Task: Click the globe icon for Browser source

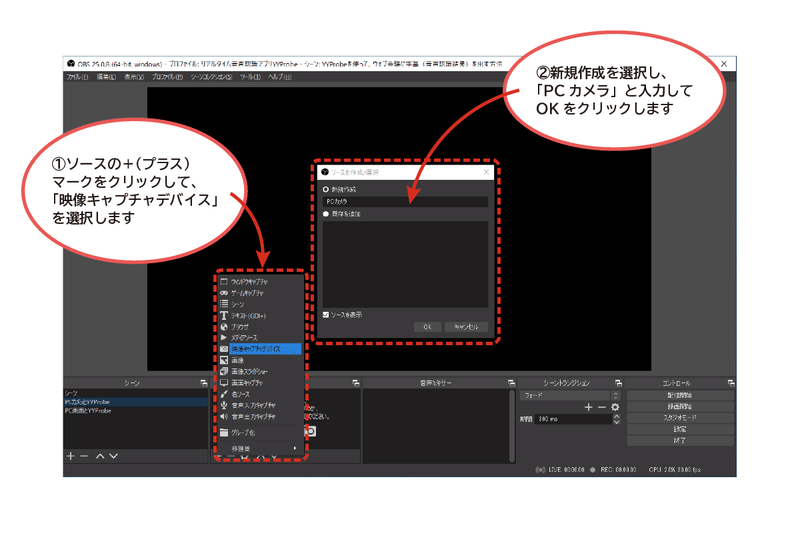Action: click(x=224, y=327)
